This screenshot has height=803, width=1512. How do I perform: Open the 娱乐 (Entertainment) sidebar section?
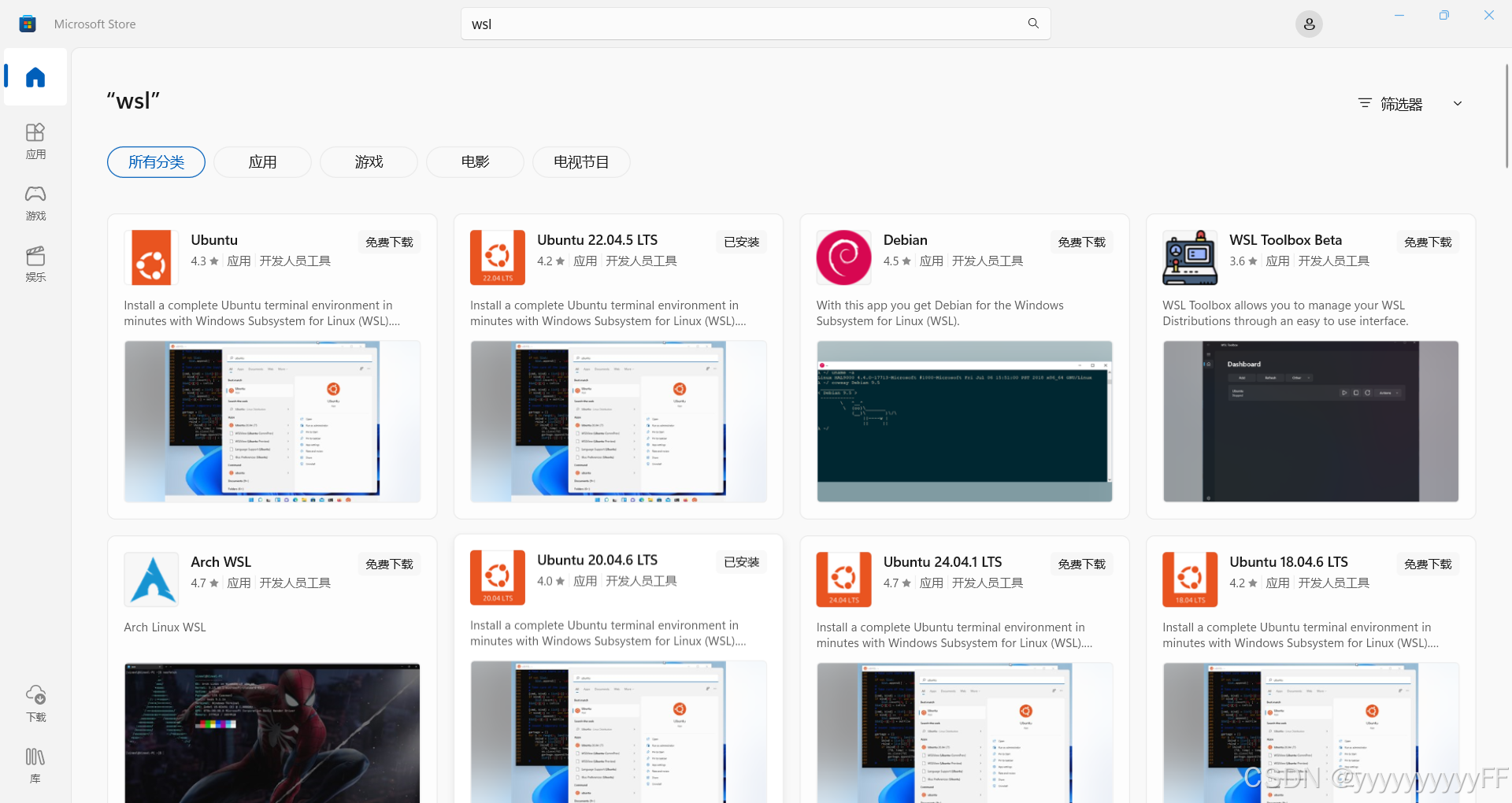(x=35, y=264)
